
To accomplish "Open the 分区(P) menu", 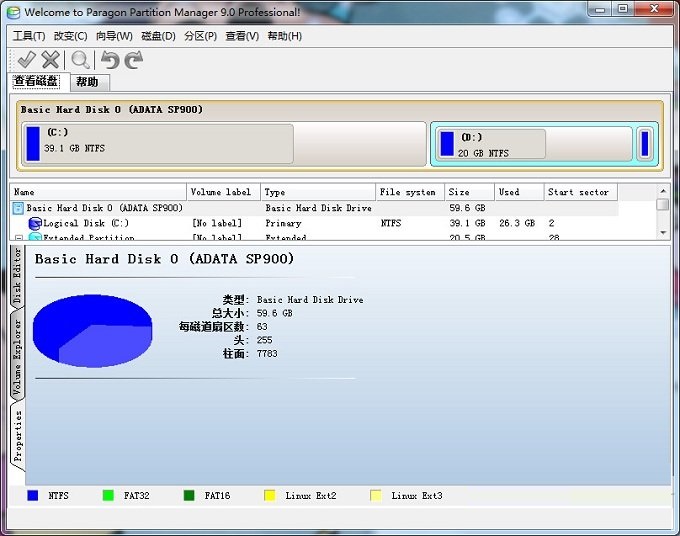I will [x=200, y=36].
